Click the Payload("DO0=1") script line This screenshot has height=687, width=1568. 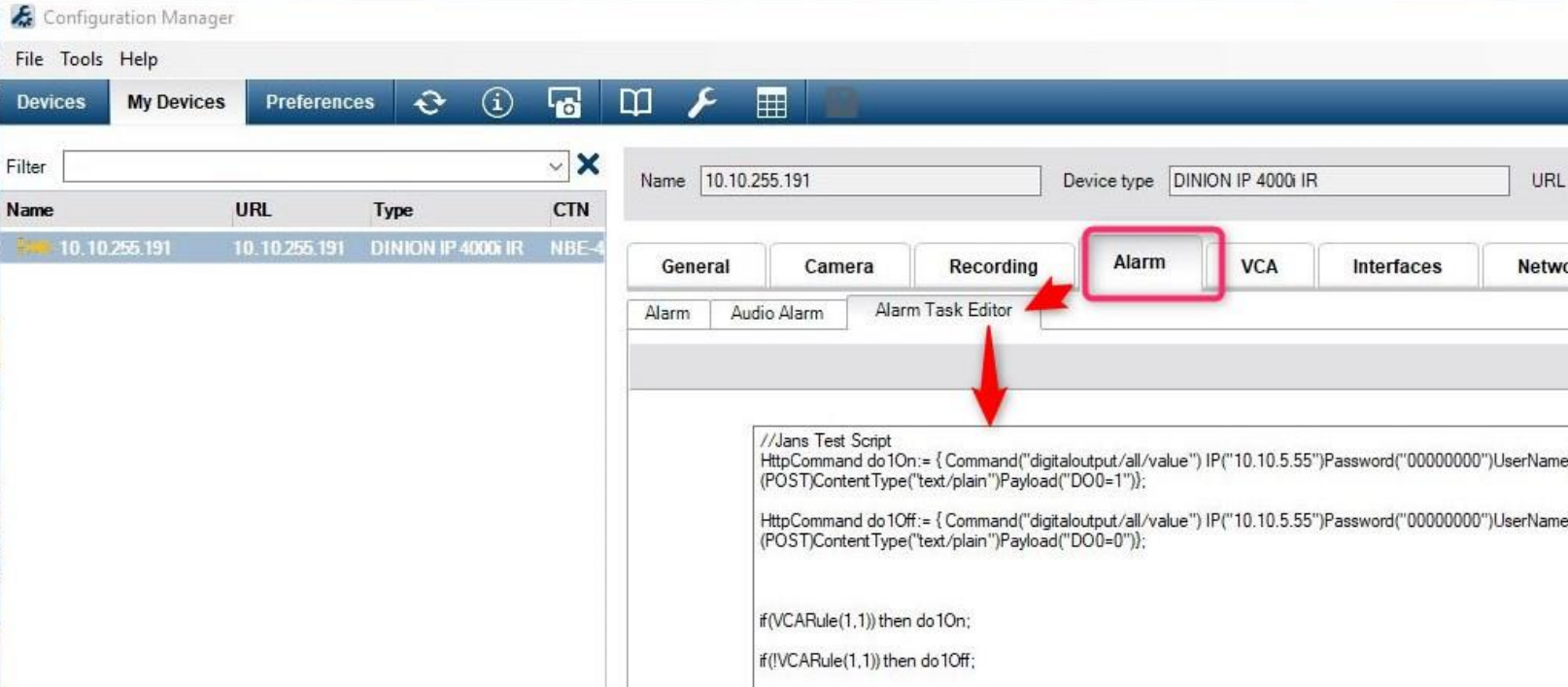pos(952,481)
